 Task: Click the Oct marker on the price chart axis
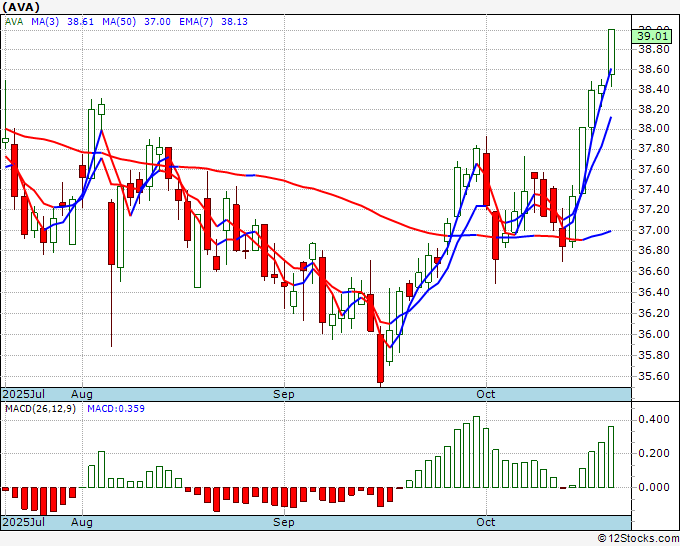(486, 394)
